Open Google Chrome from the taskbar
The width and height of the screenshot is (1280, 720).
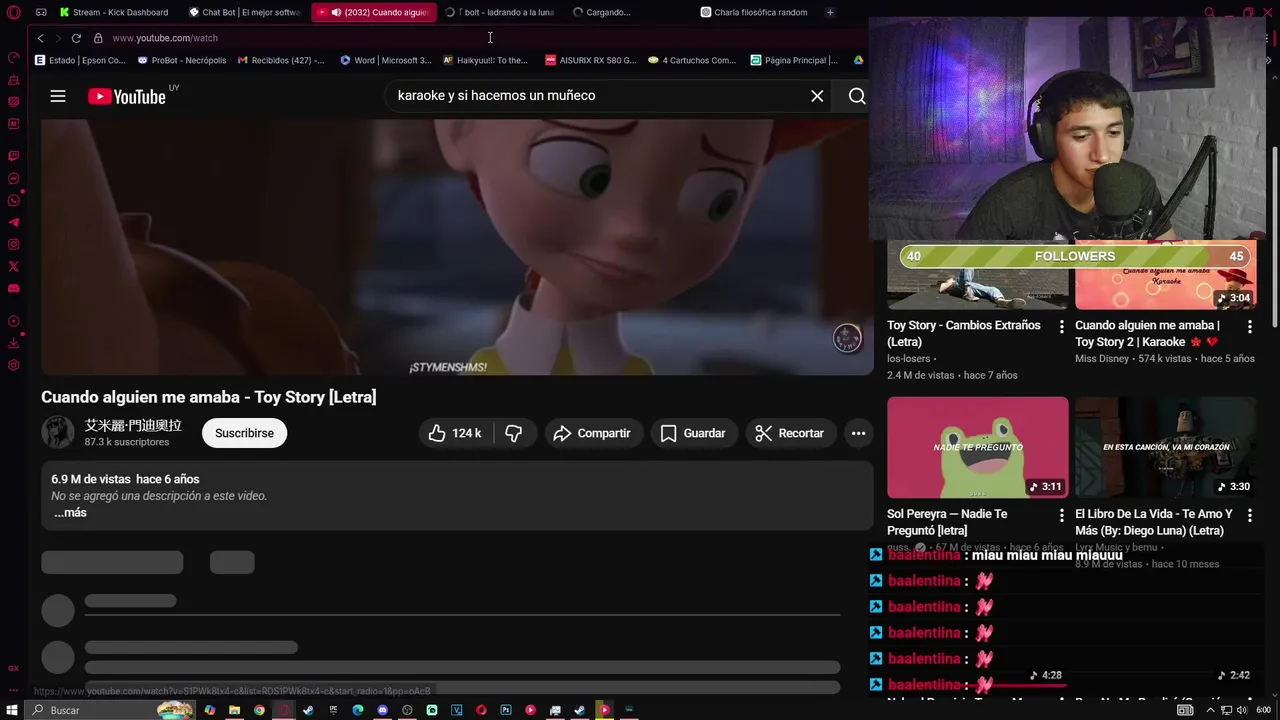(259, 710)
